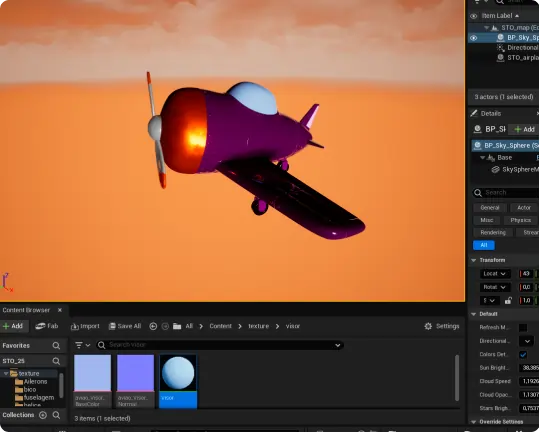Open the Scale type dropdown
The height and width of the screenshot is (432, 540).
[489, 301]
